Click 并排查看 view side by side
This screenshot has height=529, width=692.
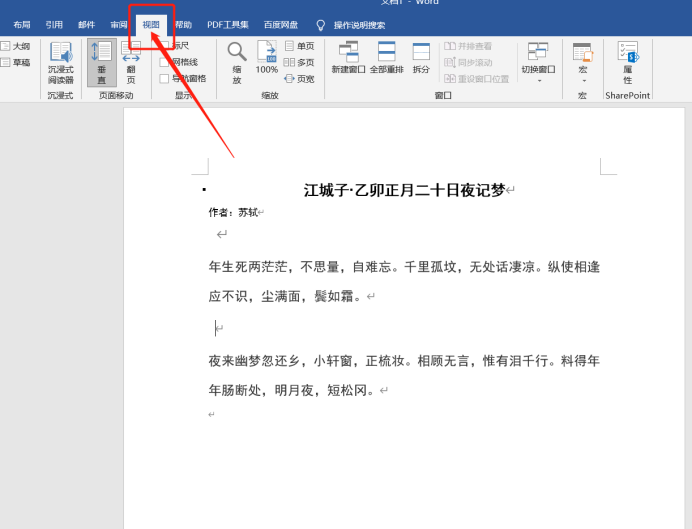[468, 46]
